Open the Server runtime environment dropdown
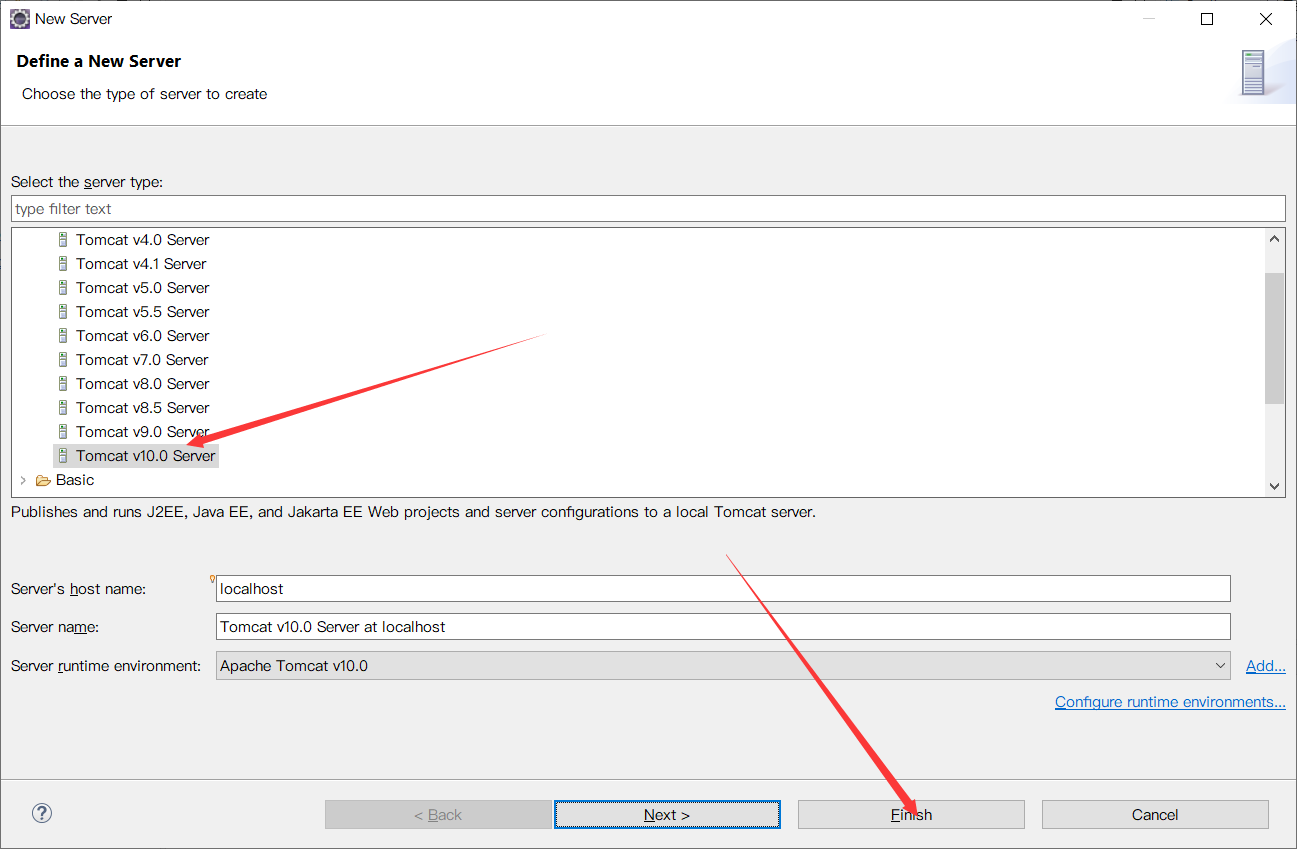 click(x=724, y=666)
